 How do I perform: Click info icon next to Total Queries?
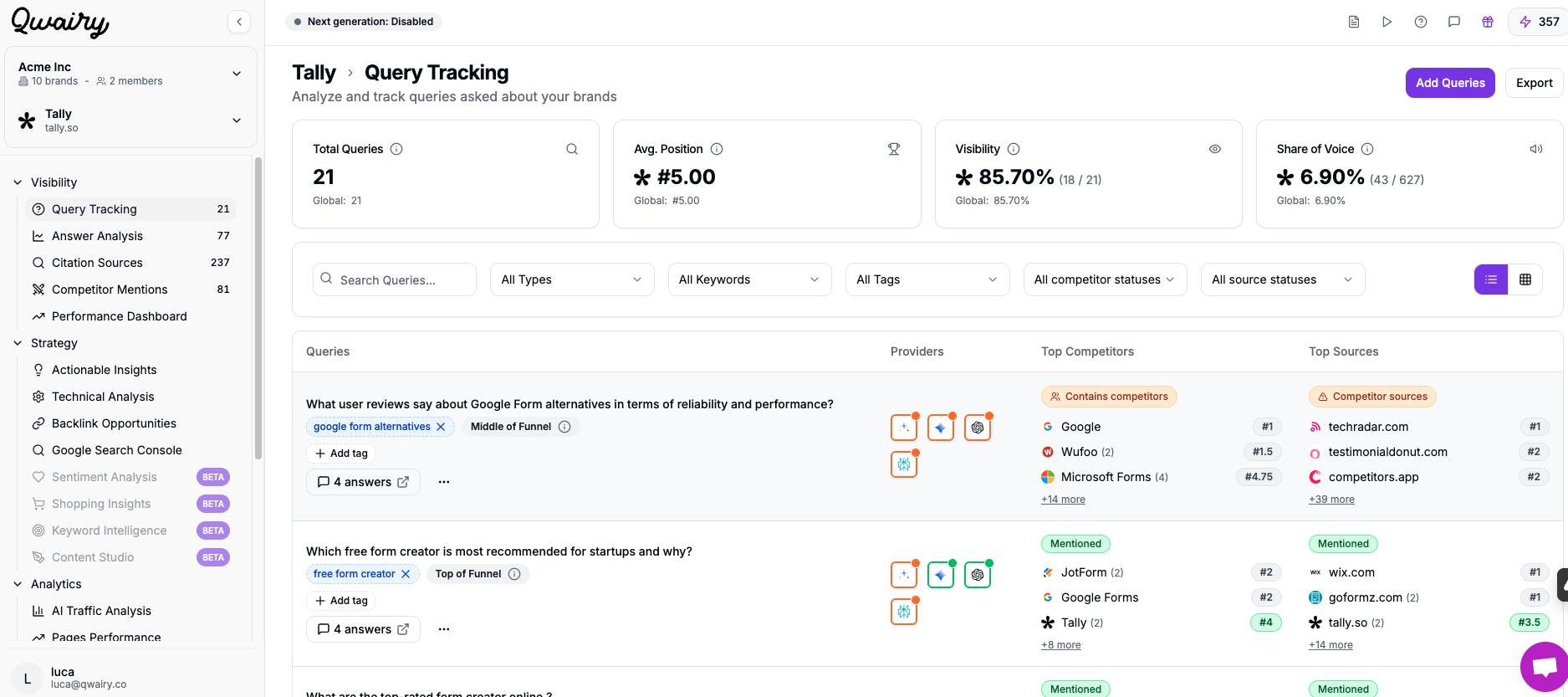point(396,149)
